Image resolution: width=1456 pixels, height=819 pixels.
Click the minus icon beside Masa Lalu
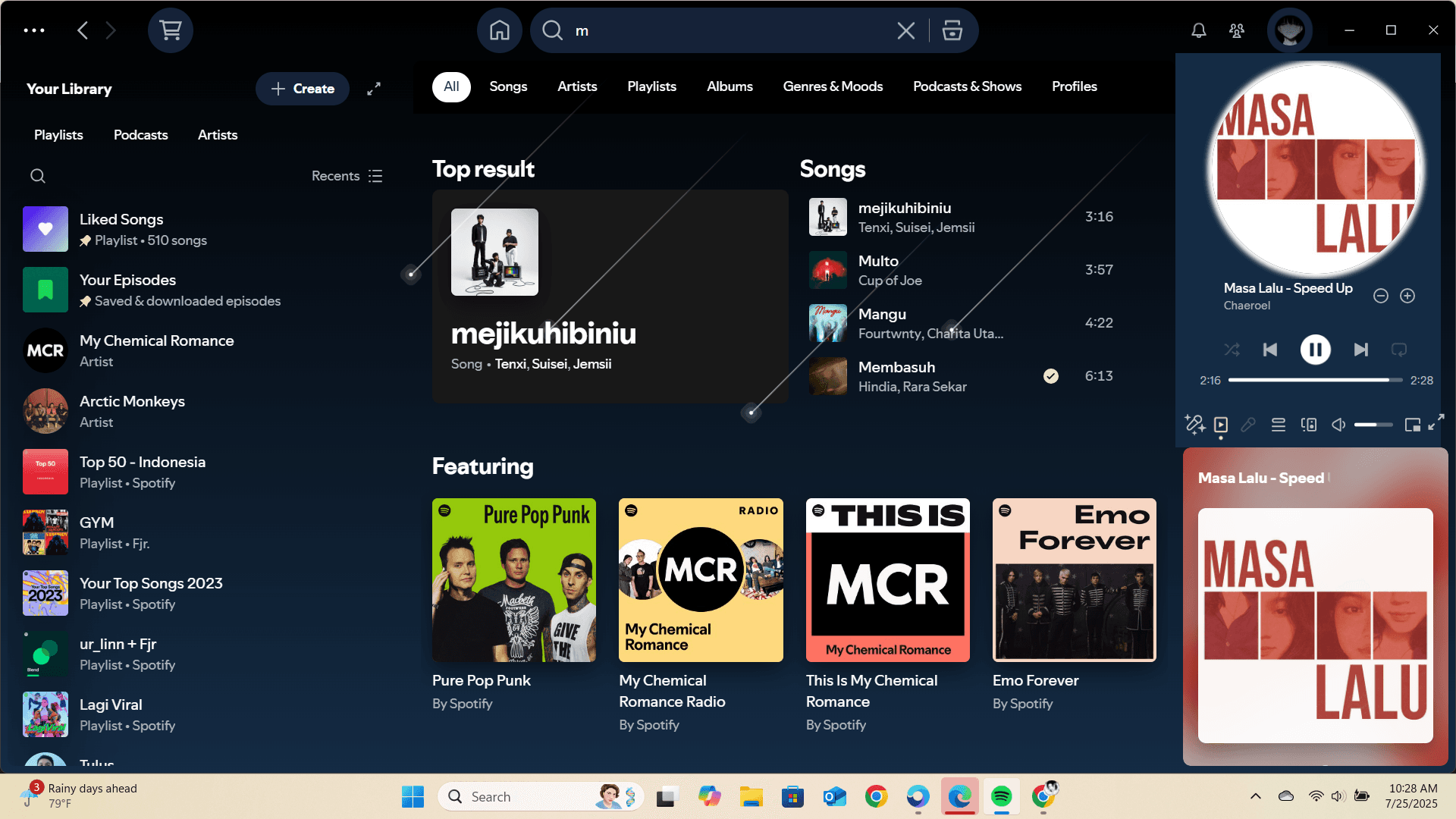click(x=1381, y=296)
